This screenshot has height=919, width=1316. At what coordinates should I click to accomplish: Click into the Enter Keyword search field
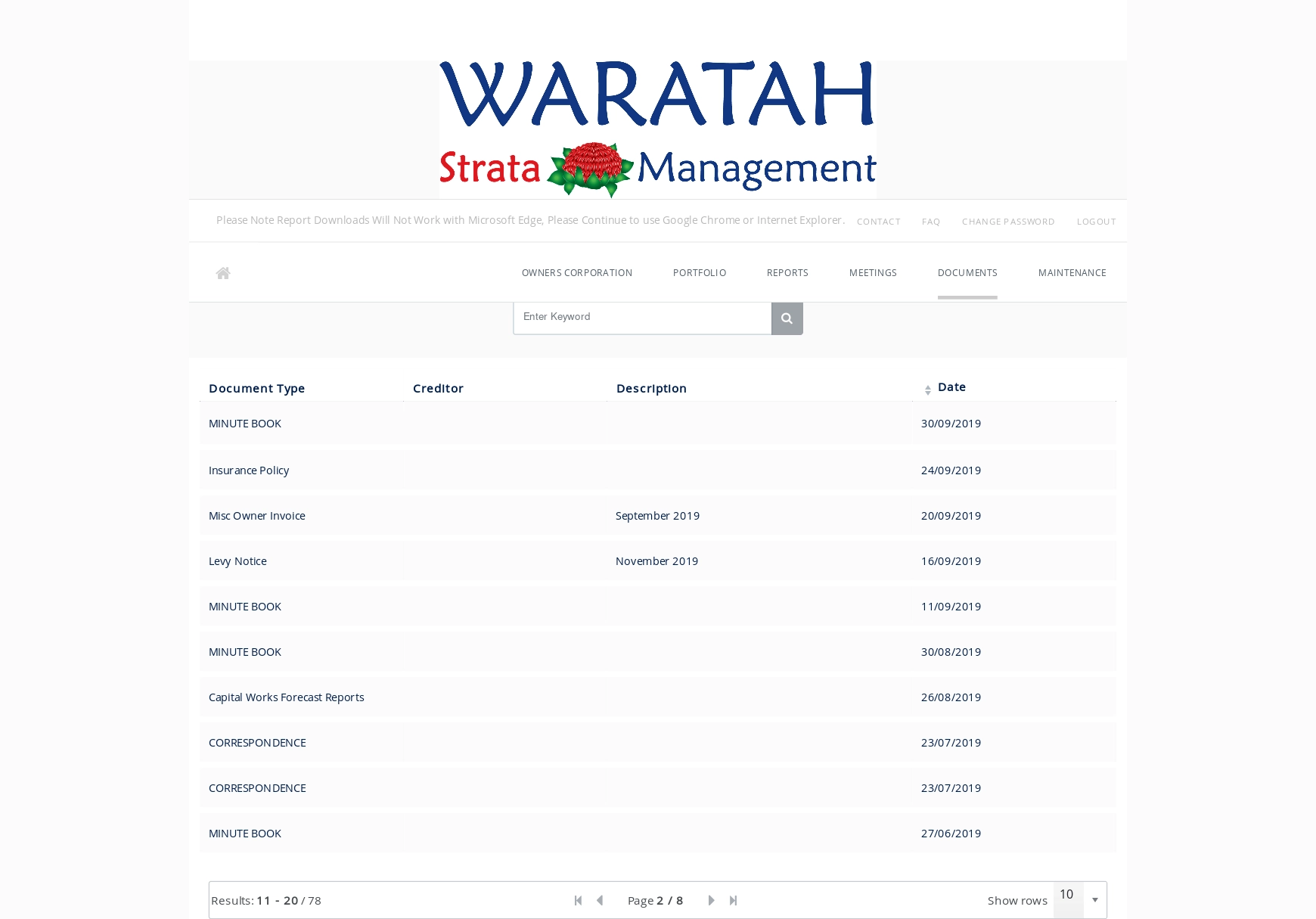click(x=642, y=318)
